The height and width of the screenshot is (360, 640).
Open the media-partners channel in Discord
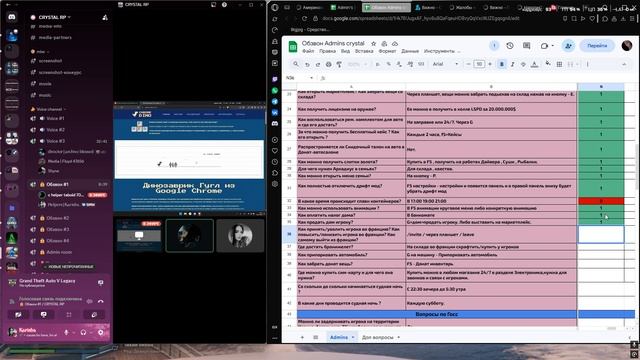click(55, 38)
